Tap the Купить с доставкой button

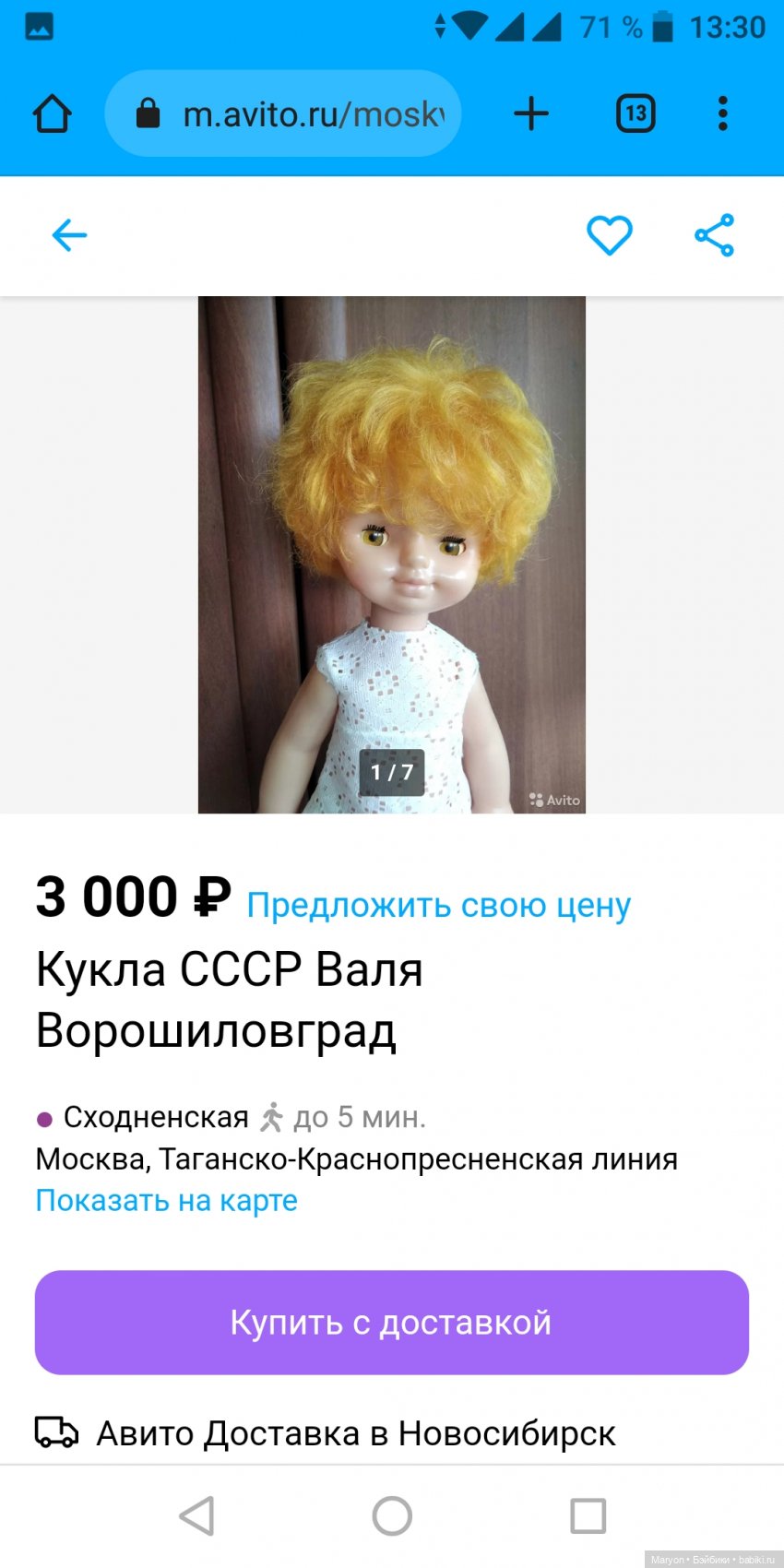(392, 1323)
